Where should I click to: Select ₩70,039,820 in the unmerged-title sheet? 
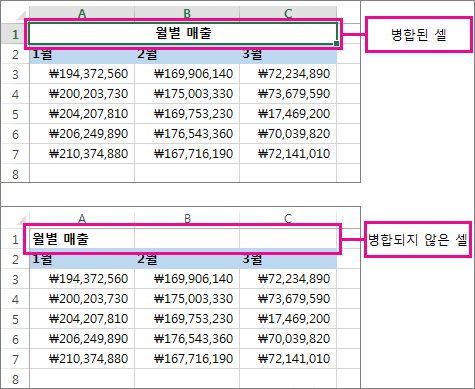point(288,339)
